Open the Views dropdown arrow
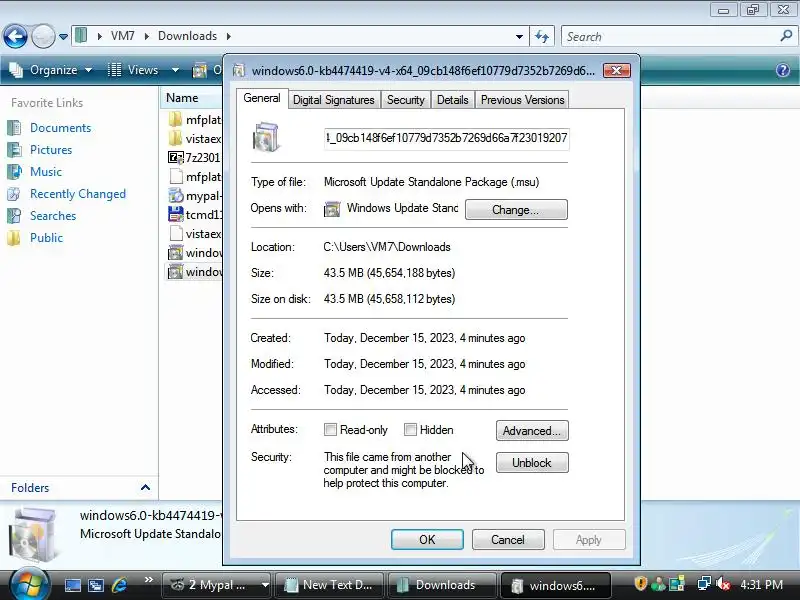Image resolution: width=800 pixels, height=600 pixels. click(175, 70)
